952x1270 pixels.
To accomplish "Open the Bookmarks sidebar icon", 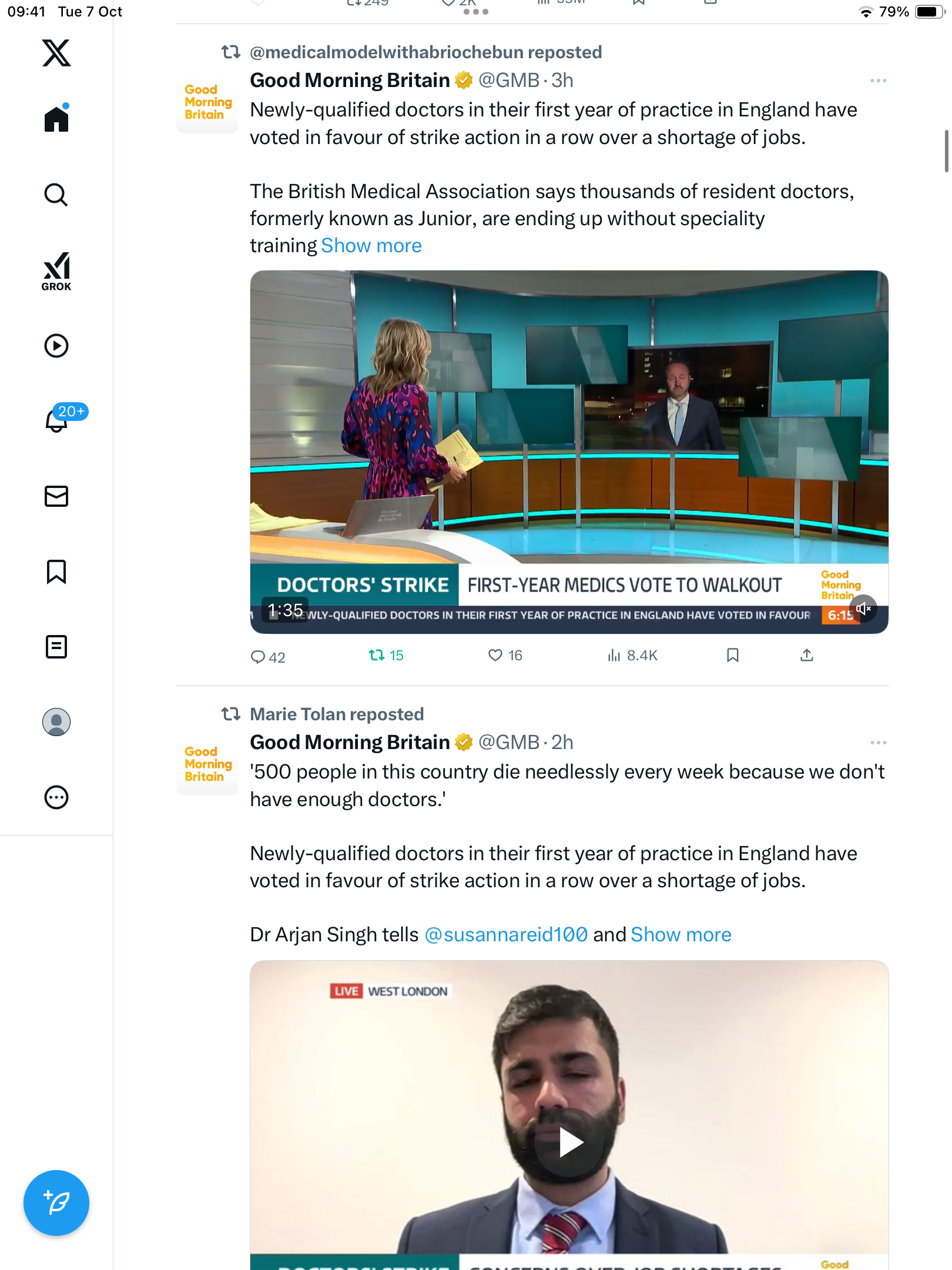I will pyautogui.click(x=56, y=571).
